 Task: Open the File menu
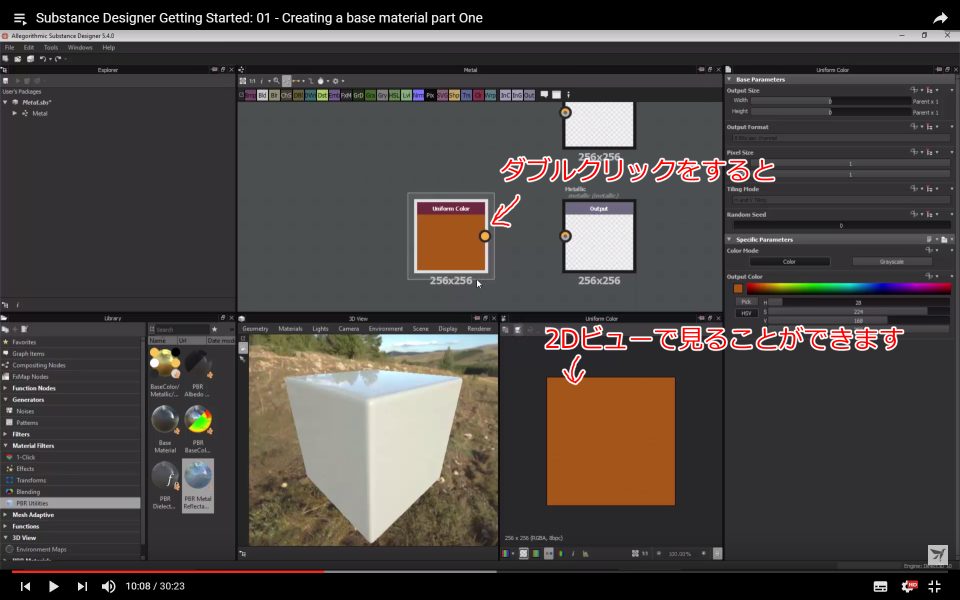[x=9, y=47]
